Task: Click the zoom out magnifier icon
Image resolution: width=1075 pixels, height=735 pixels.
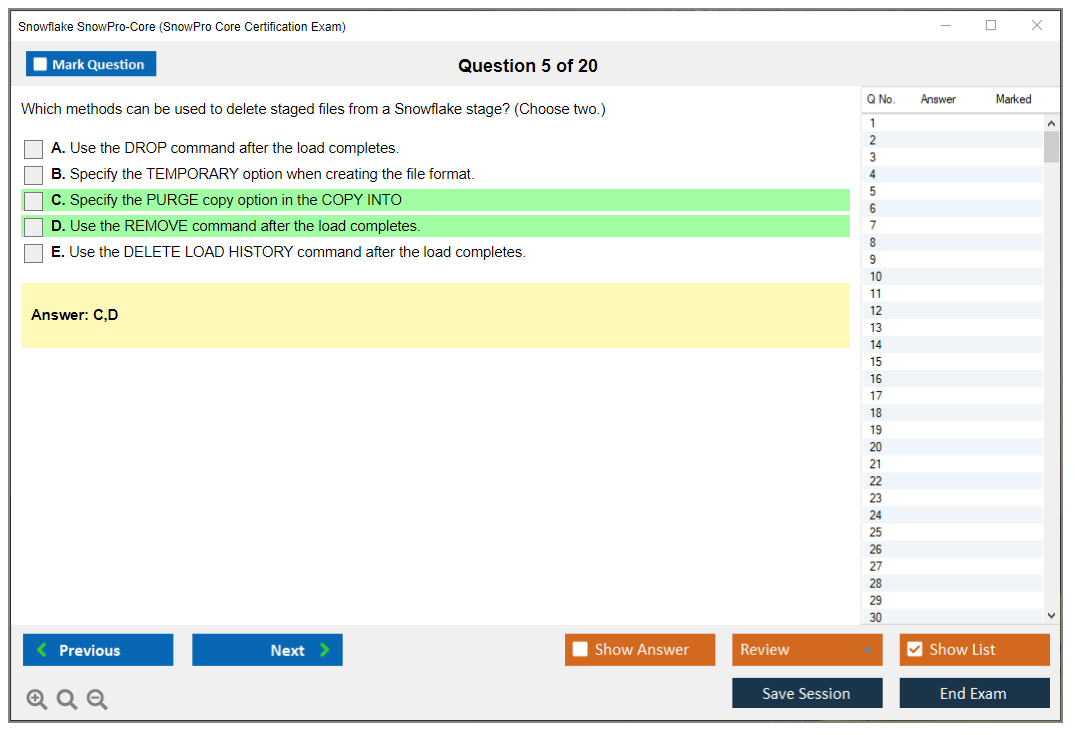Action: 97,700
